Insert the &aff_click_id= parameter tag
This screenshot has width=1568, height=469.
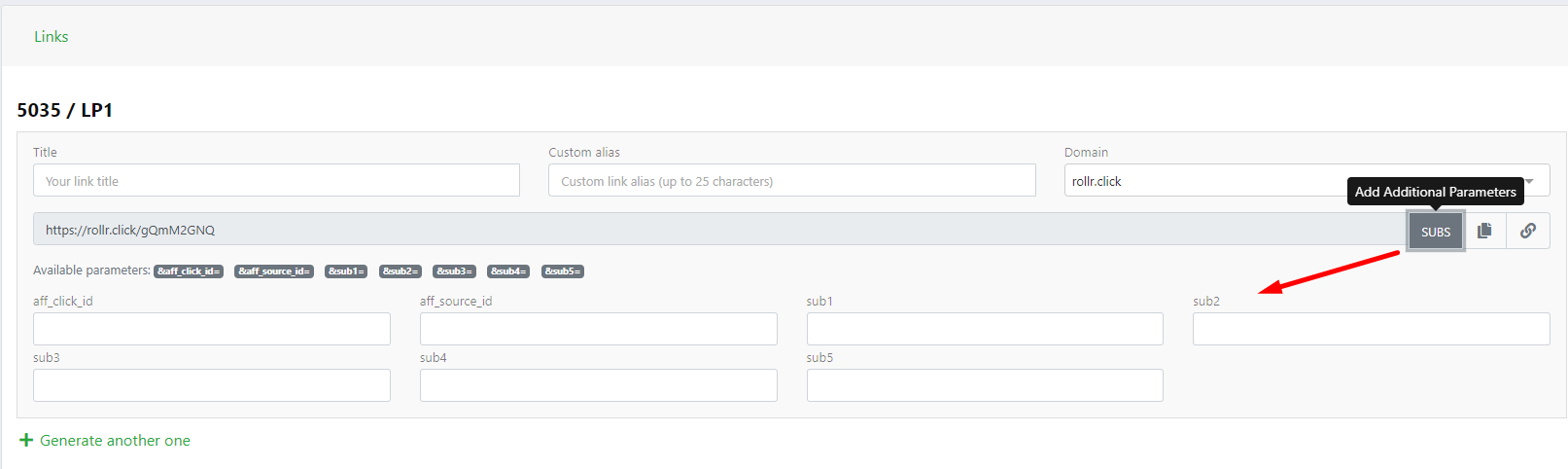189,271
